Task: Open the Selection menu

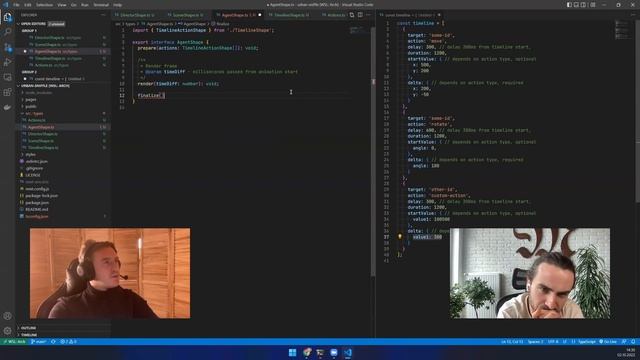Action: point(44,5)
